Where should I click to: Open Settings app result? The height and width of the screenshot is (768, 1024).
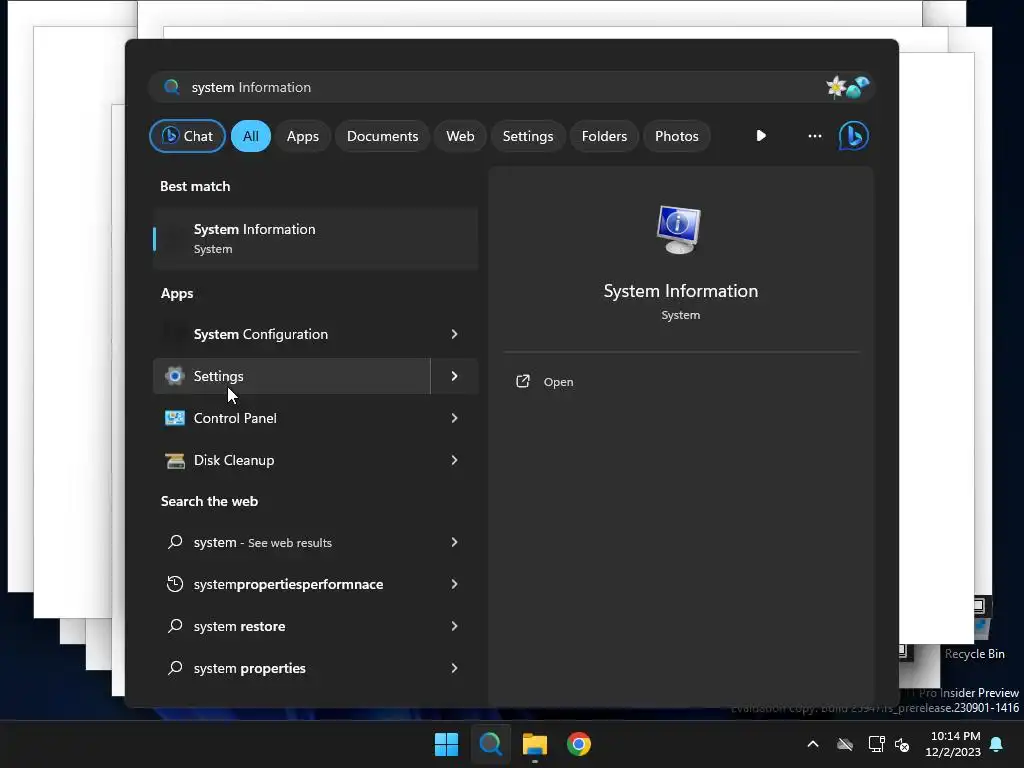click(292, 376)
